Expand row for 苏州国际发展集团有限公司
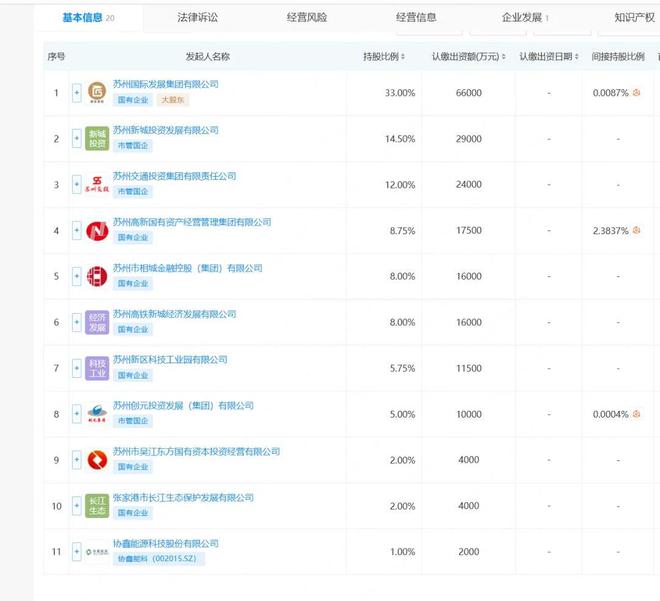This screenshot has height=601, width=660. coord(77,93)
